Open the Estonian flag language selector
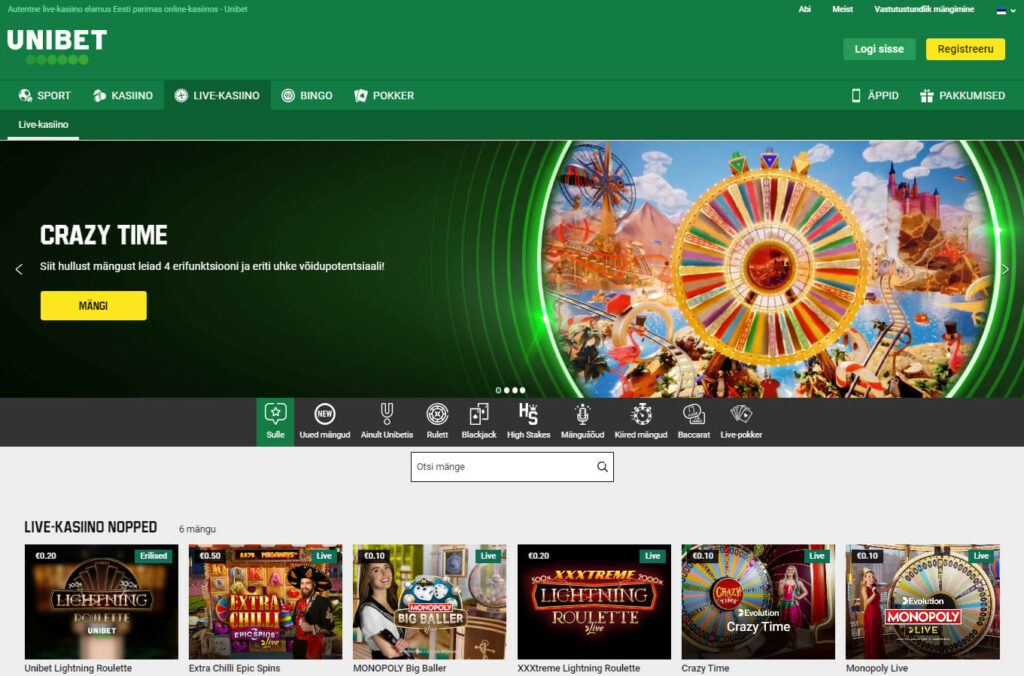1024x676 pixels. click(1006, 10)
